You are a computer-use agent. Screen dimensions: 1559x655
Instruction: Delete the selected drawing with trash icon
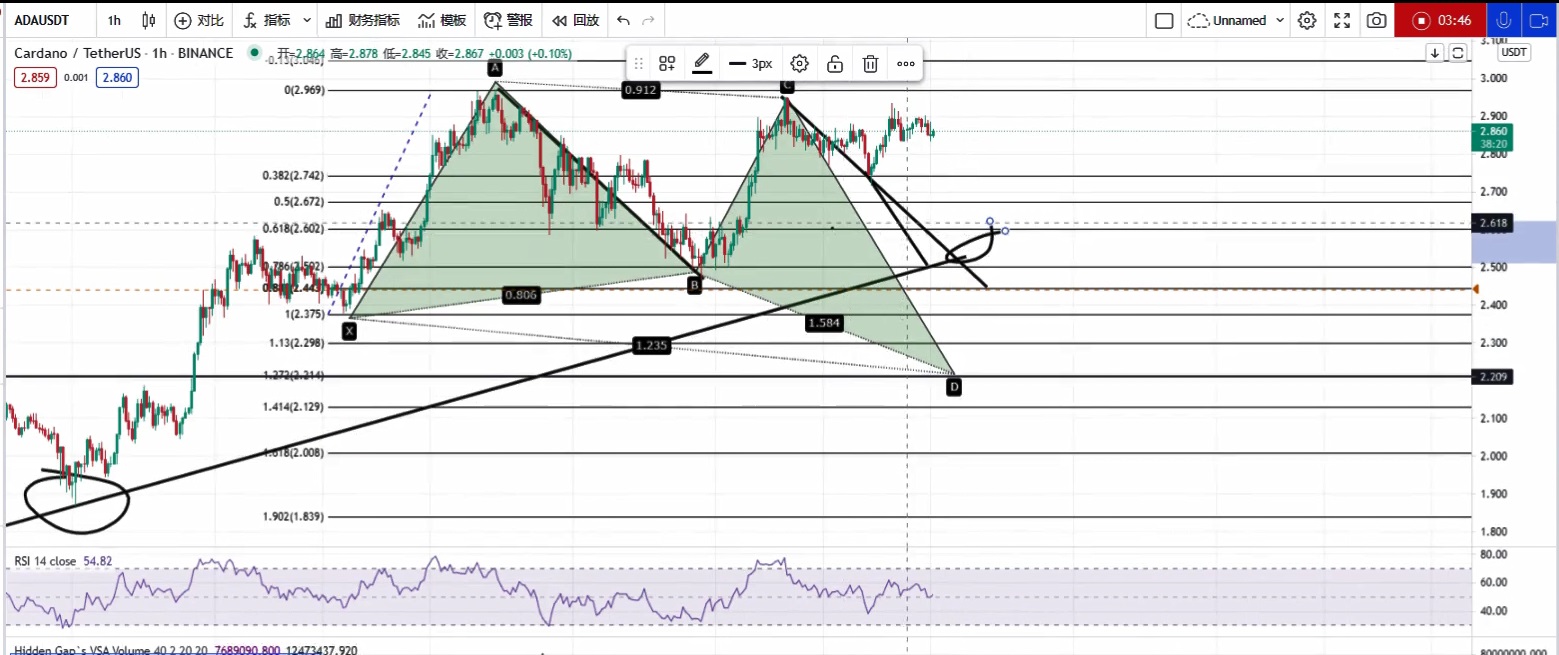click(x=870, y=64)
